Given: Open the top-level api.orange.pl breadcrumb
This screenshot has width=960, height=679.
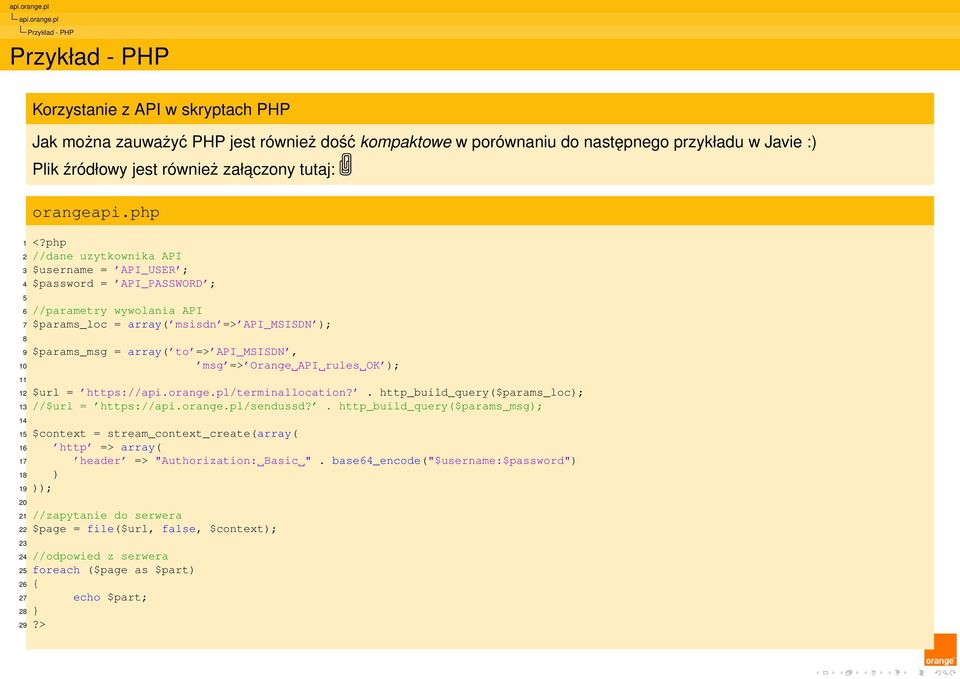Looking at the screenshot, I should (x=29, y=7).
